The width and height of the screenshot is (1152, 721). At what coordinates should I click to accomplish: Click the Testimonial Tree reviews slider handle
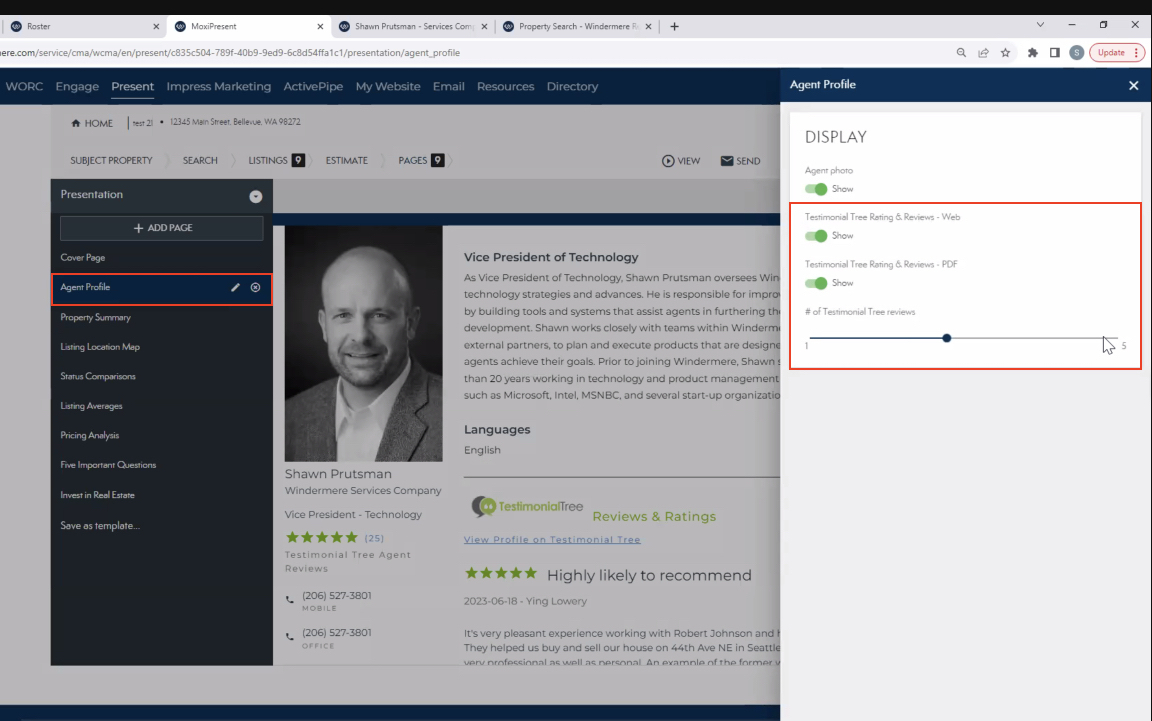(946, 338)
